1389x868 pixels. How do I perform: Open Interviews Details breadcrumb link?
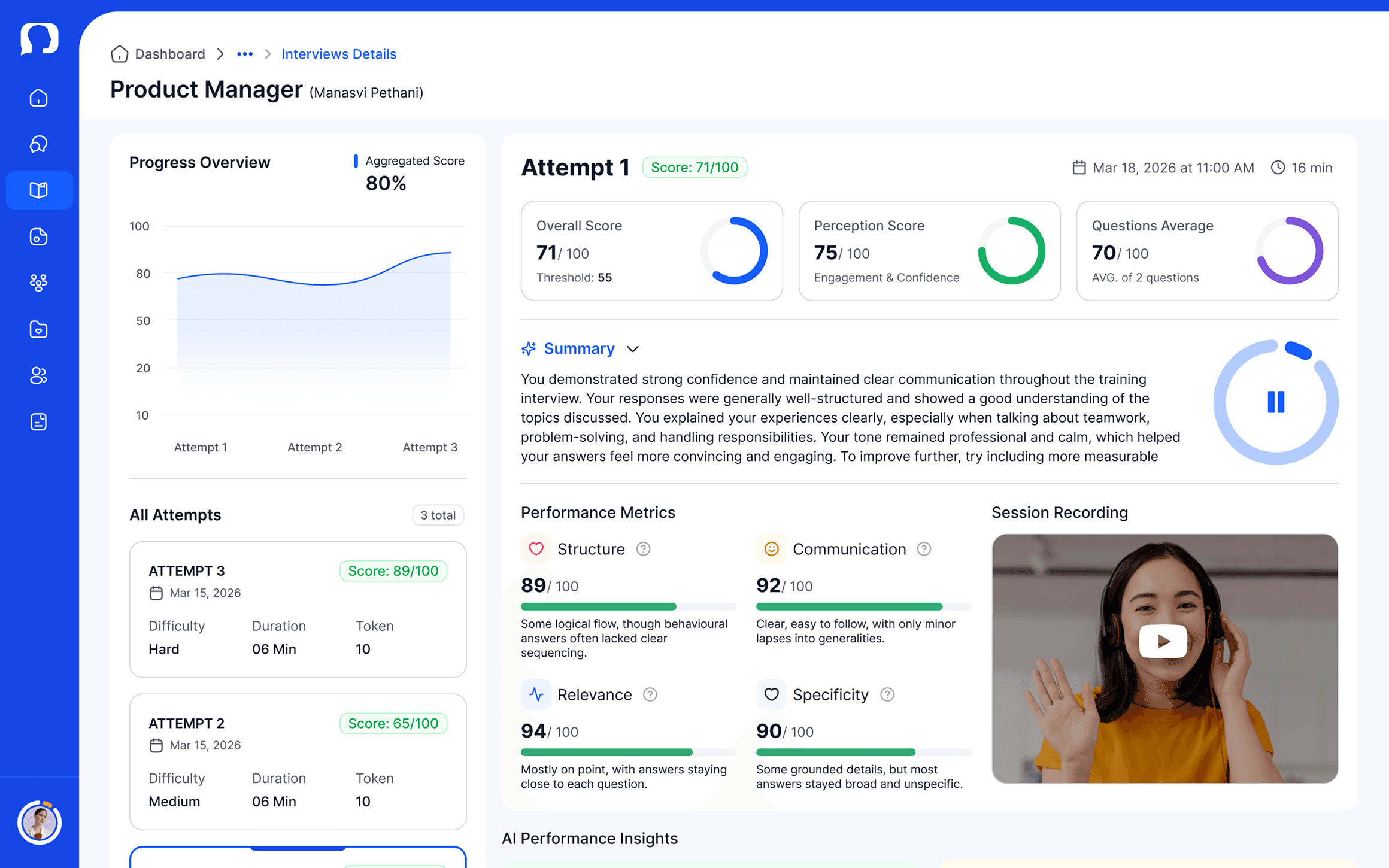tap(339, 54)
